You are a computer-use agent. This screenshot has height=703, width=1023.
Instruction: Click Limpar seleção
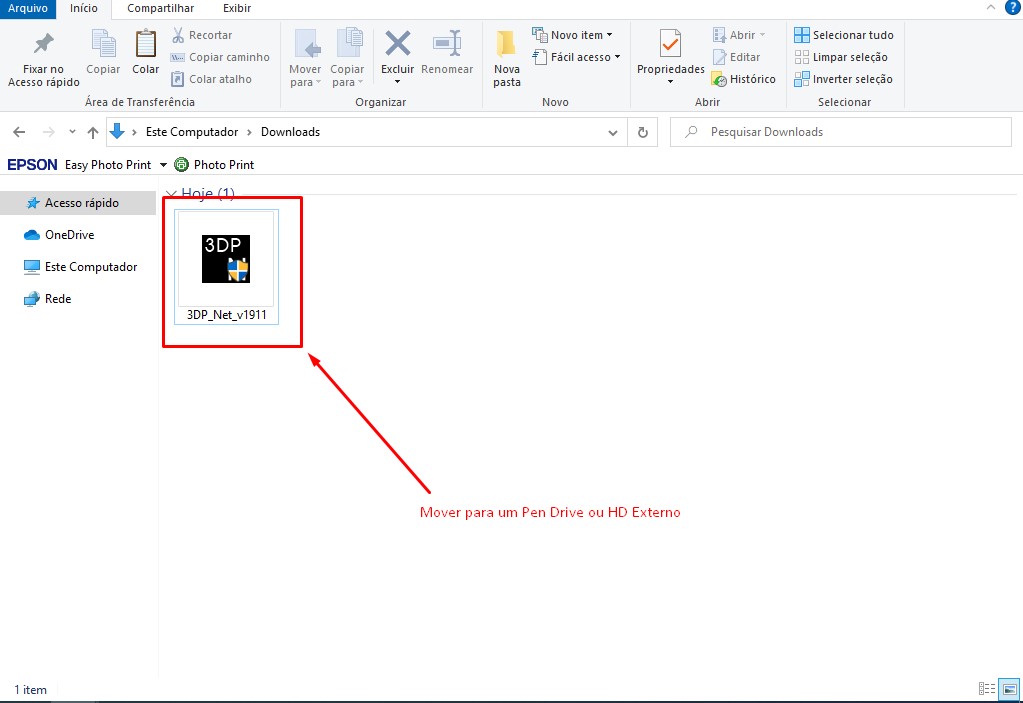tap(841, 57)
